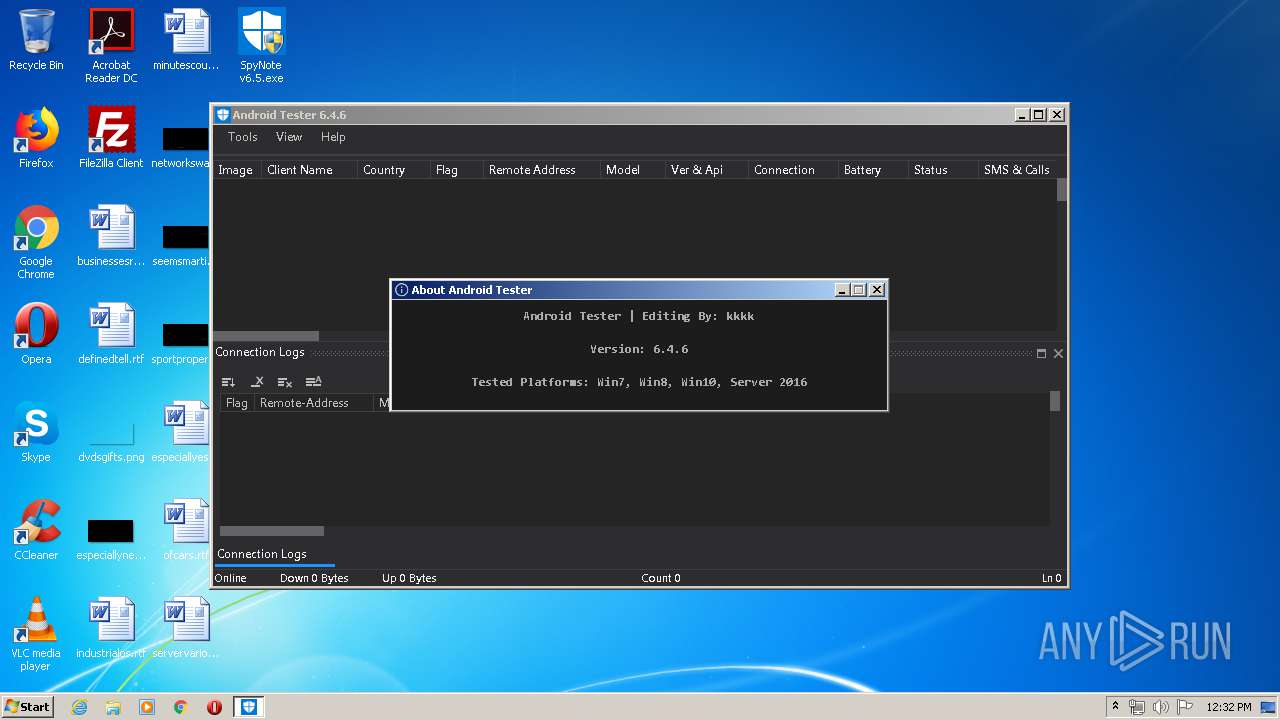
Task: Open the Windows Start menu
Action: click(27, 706)
